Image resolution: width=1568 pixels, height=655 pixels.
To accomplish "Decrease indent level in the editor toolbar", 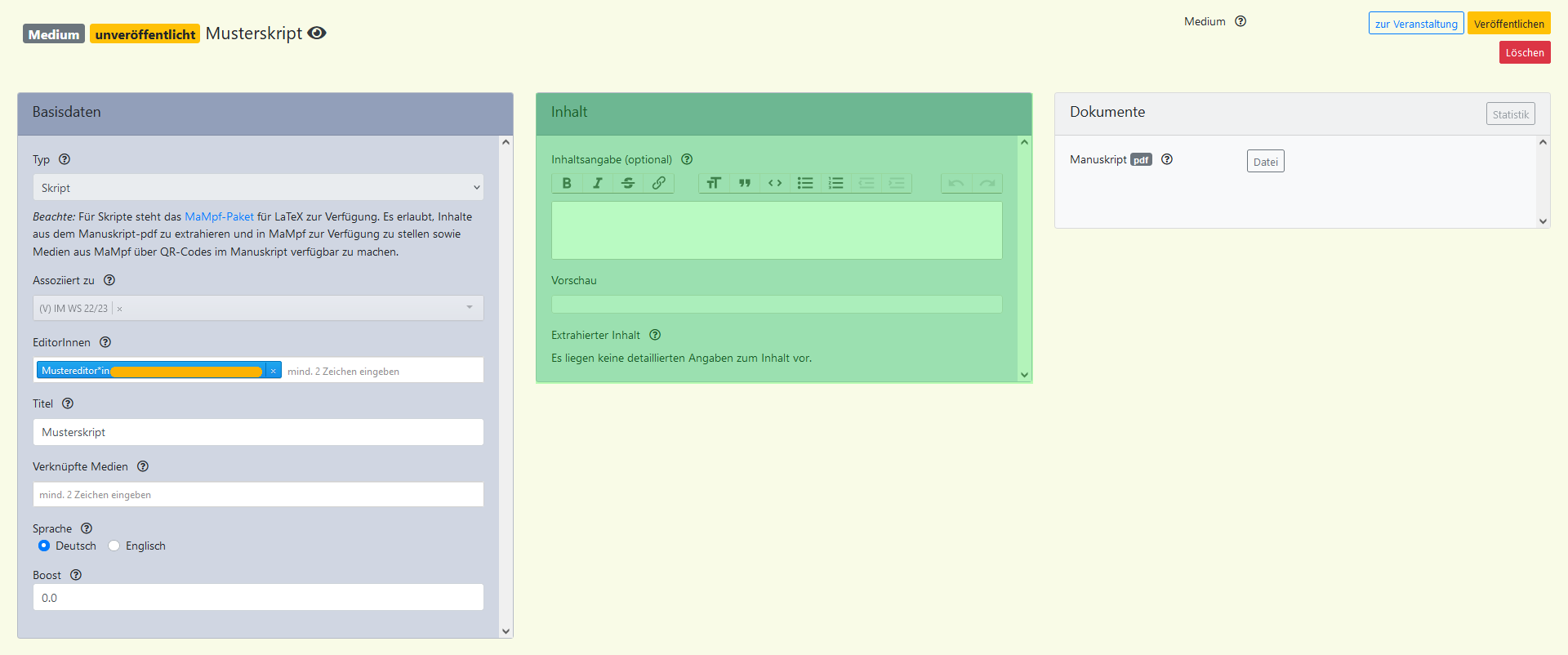I will 866,183.
